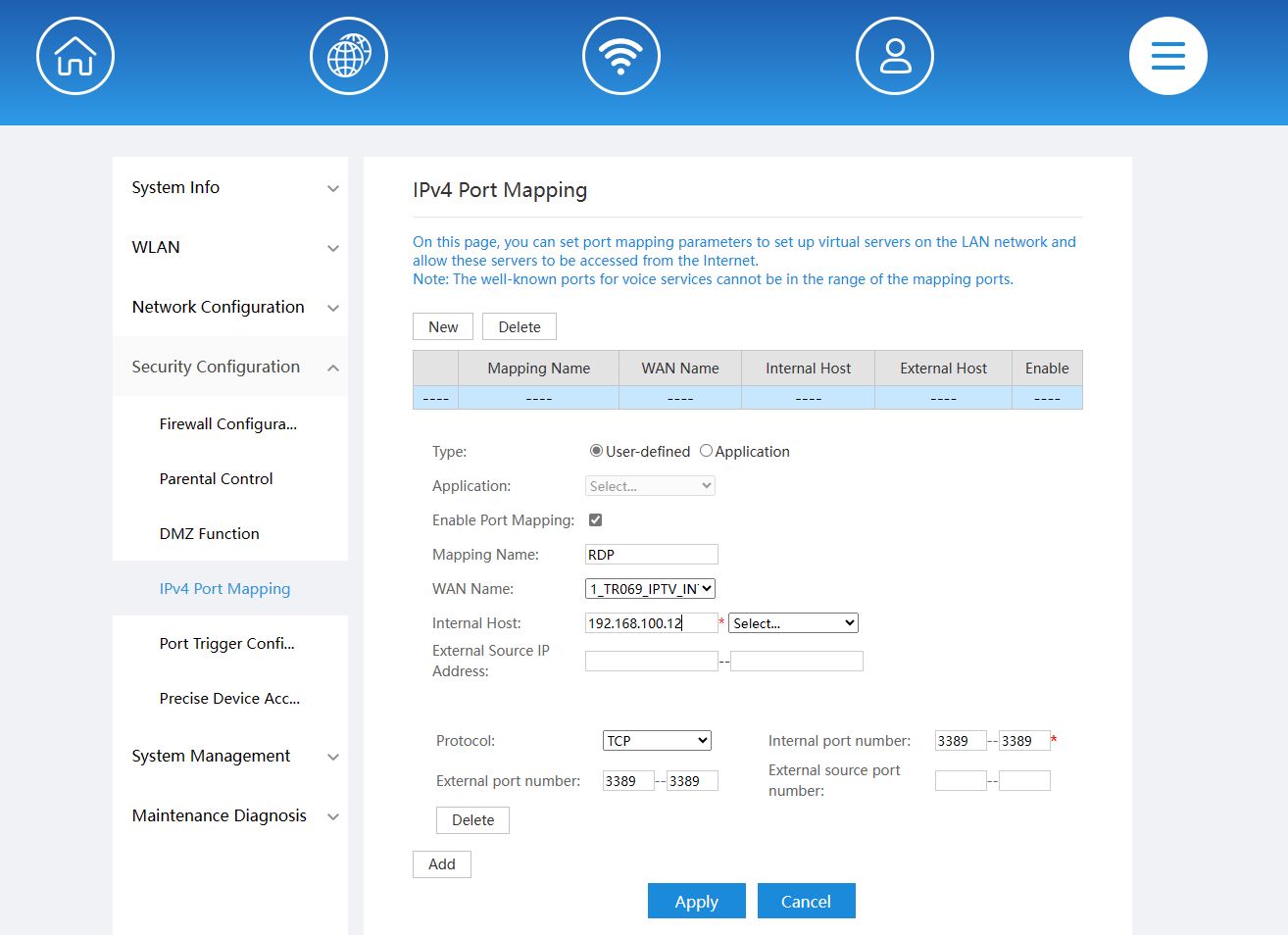Open Firewall Configuration menu item

tap(227, 424)
